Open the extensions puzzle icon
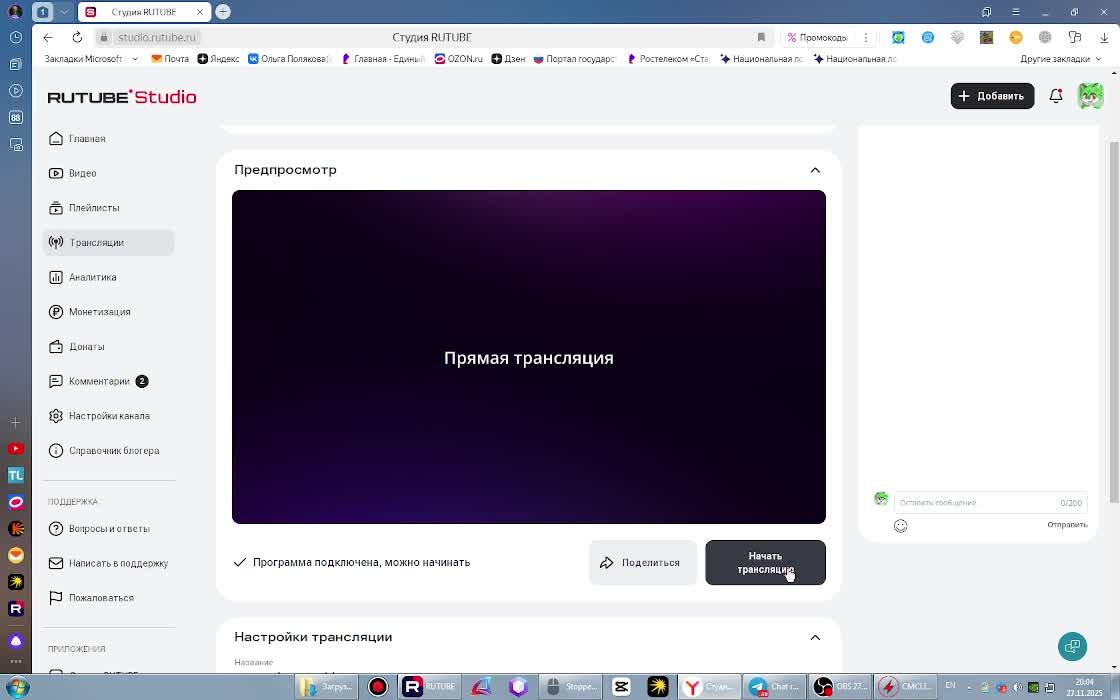1120x700 pixels. [x=1074, y=37]
